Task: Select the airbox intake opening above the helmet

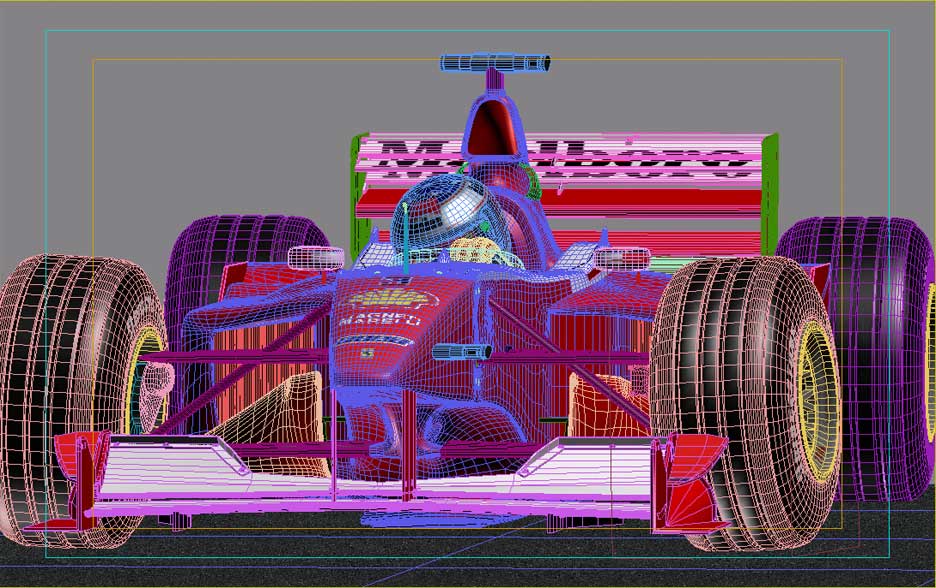Action: tap(492, 130)
